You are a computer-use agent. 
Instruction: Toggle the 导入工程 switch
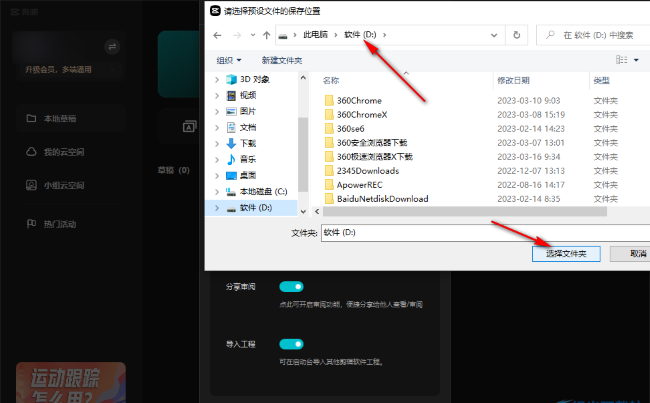(291, 344)
